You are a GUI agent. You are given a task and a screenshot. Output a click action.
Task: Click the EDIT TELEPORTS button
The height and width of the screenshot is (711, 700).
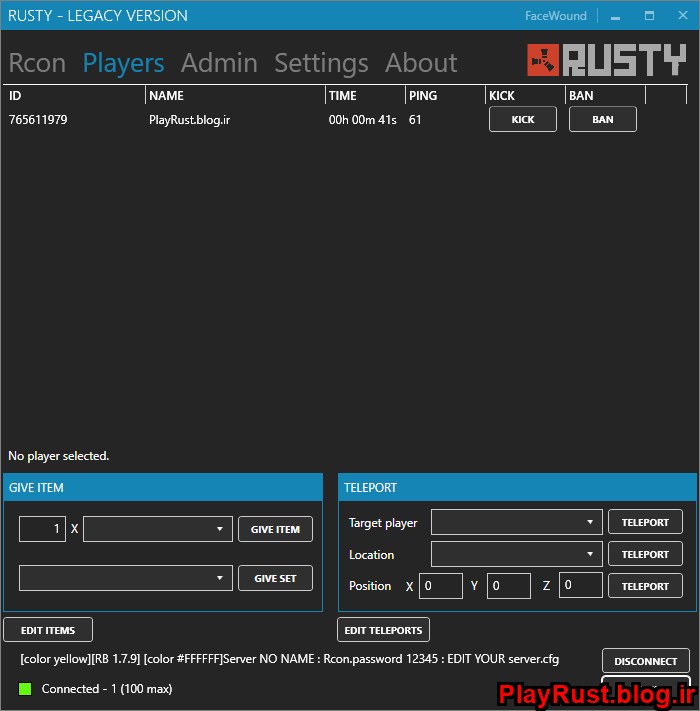(x=383, y=630)
